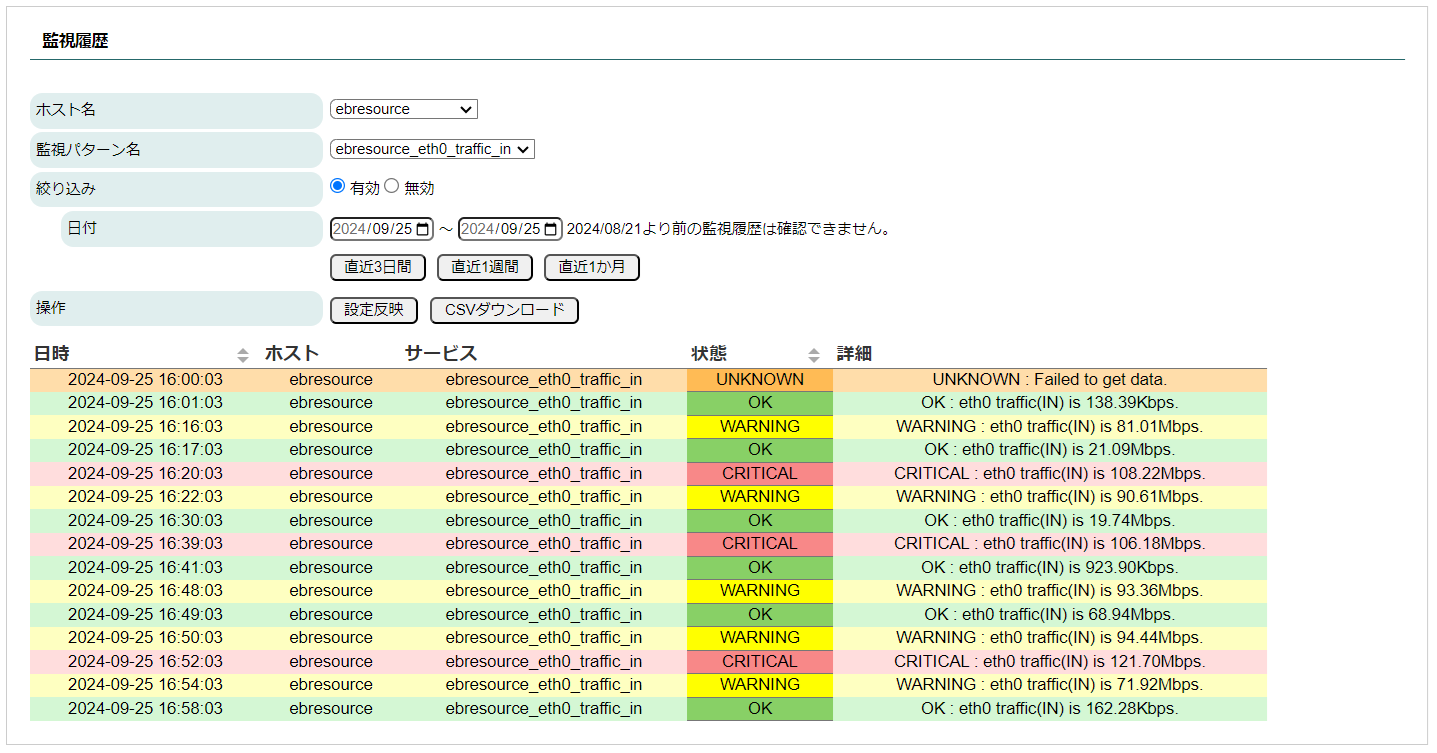Open the ホスト名 dropdown showing ebresource
1437x753 pixels.
(x=404, y=109)
